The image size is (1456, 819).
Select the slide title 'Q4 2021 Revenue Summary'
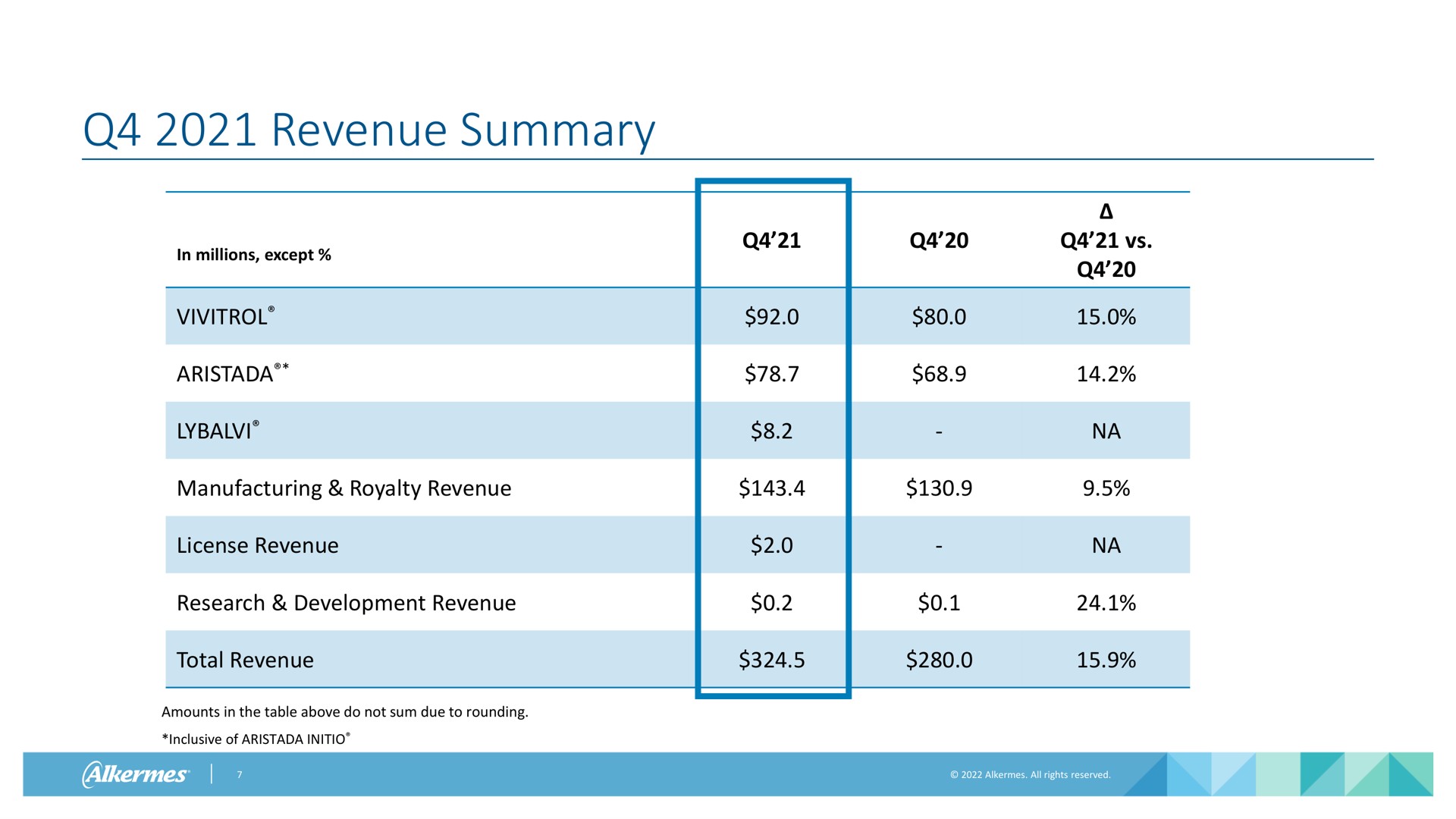tap(369, 130)
